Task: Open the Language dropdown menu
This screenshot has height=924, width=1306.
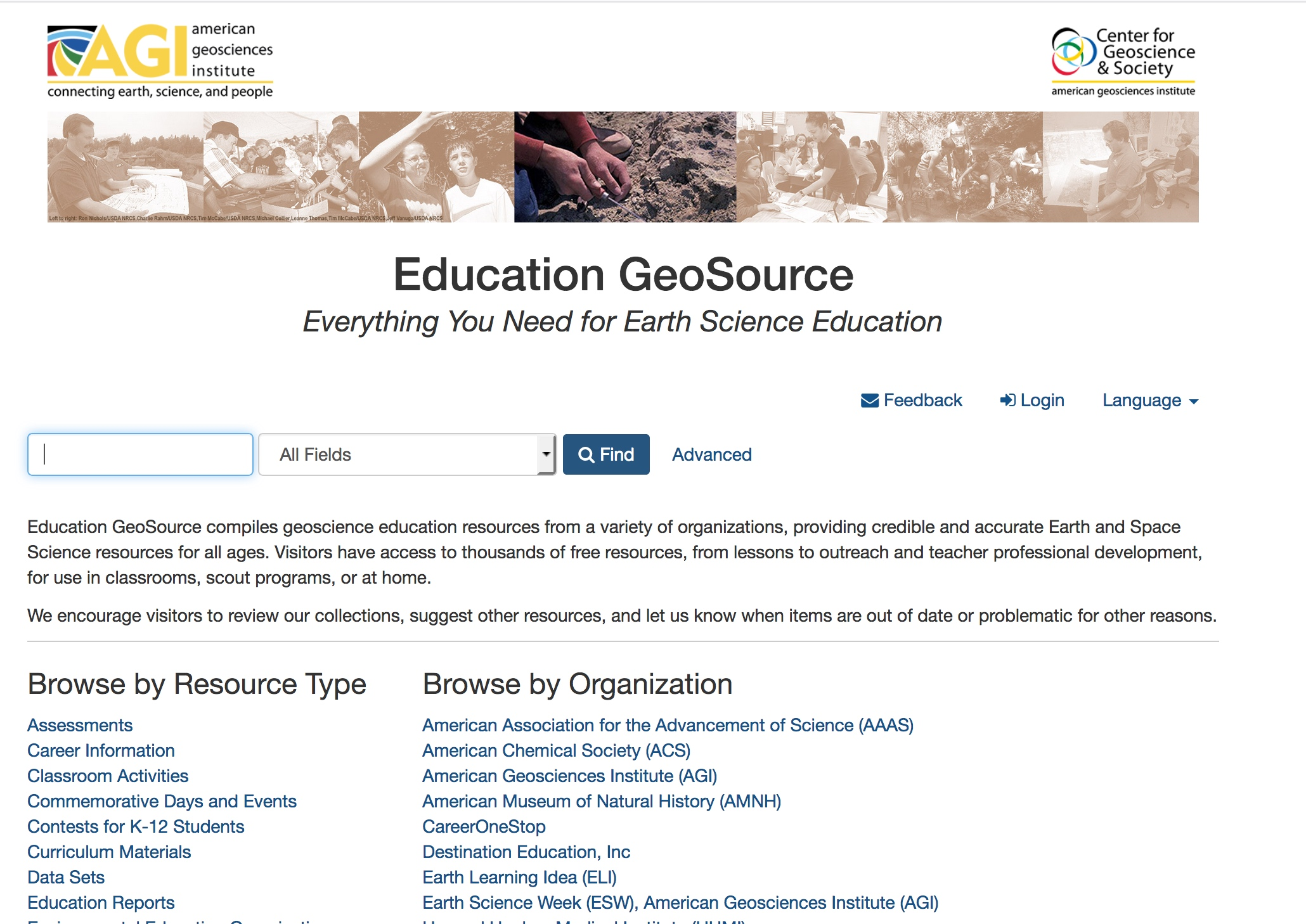Action: click(x=1149, y=401)
